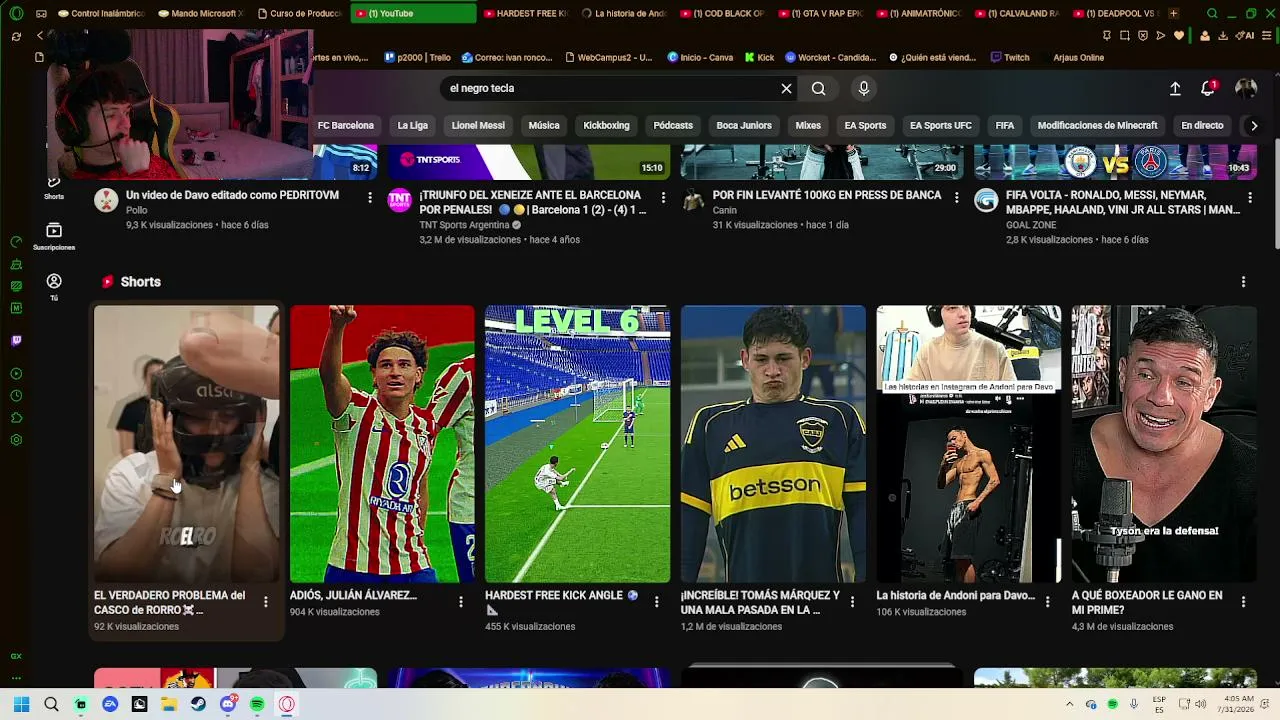Open Steam from the Windows taskbar
The height and width of the screenshot is (720, 1280).
[198, 704]
